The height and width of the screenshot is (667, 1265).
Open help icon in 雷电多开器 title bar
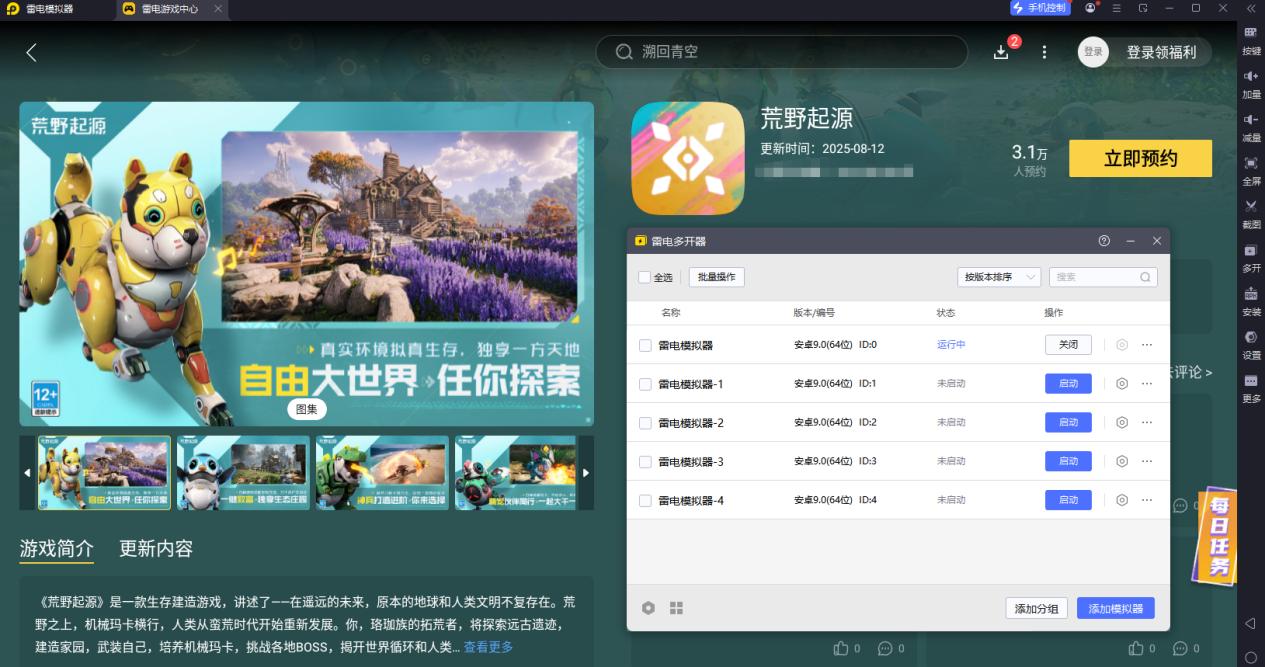click(1104, 241)
